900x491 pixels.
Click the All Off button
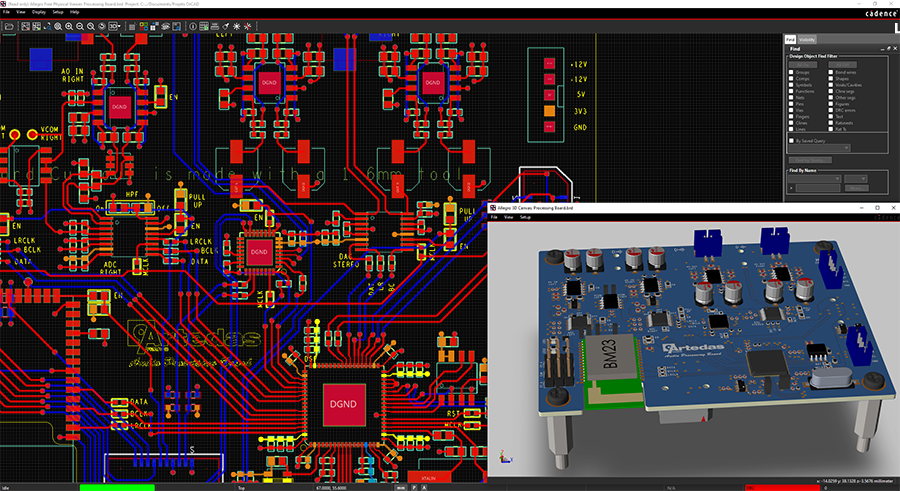pos(843,64)
